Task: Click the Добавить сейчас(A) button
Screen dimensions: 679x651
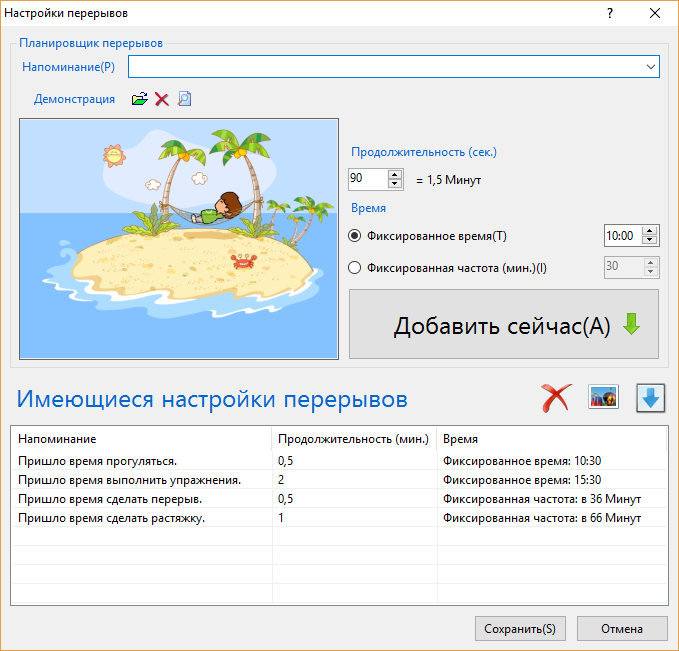Action: (x=504, y=324)
